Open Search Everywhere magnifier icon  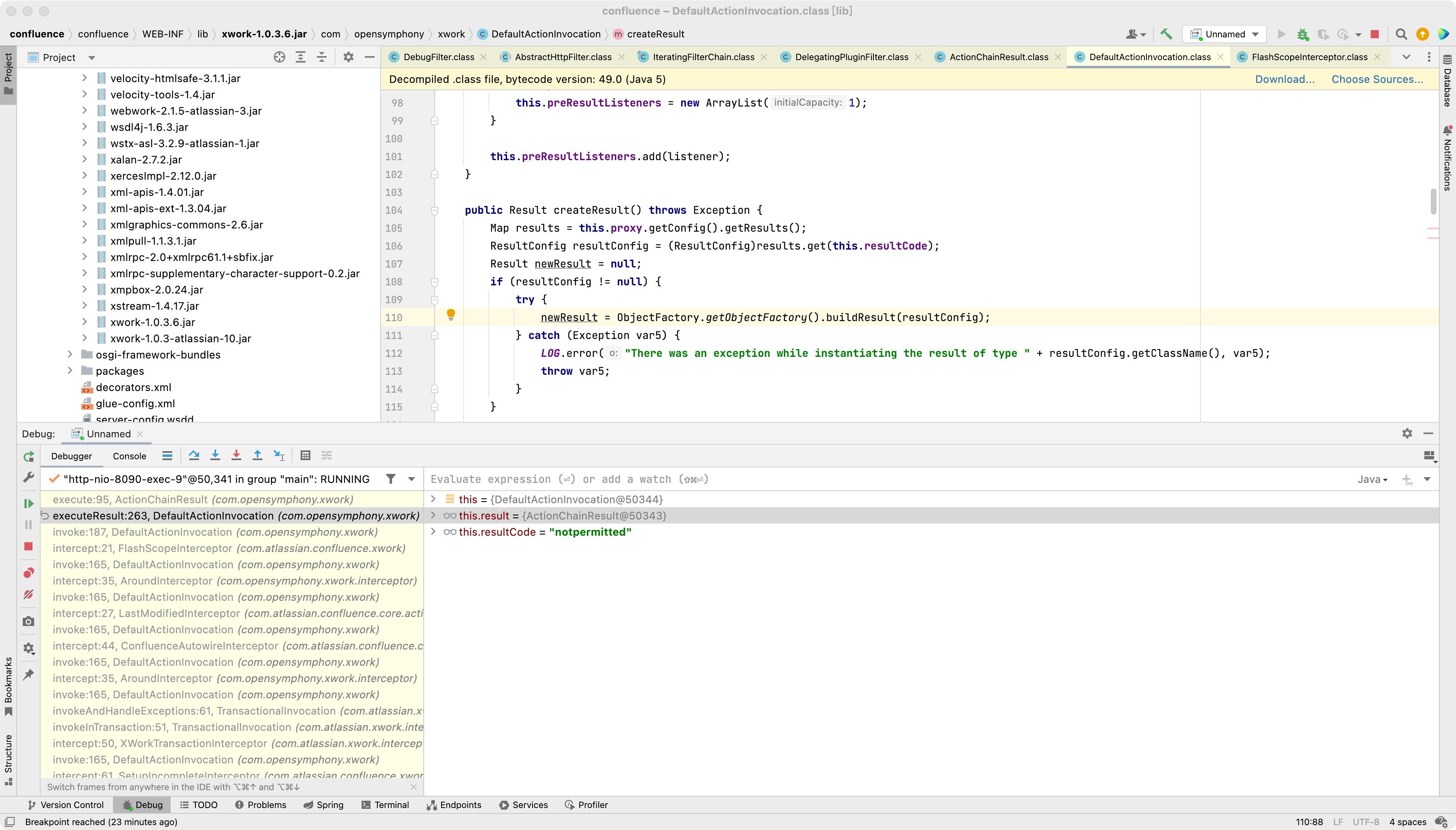(1401, 34)
